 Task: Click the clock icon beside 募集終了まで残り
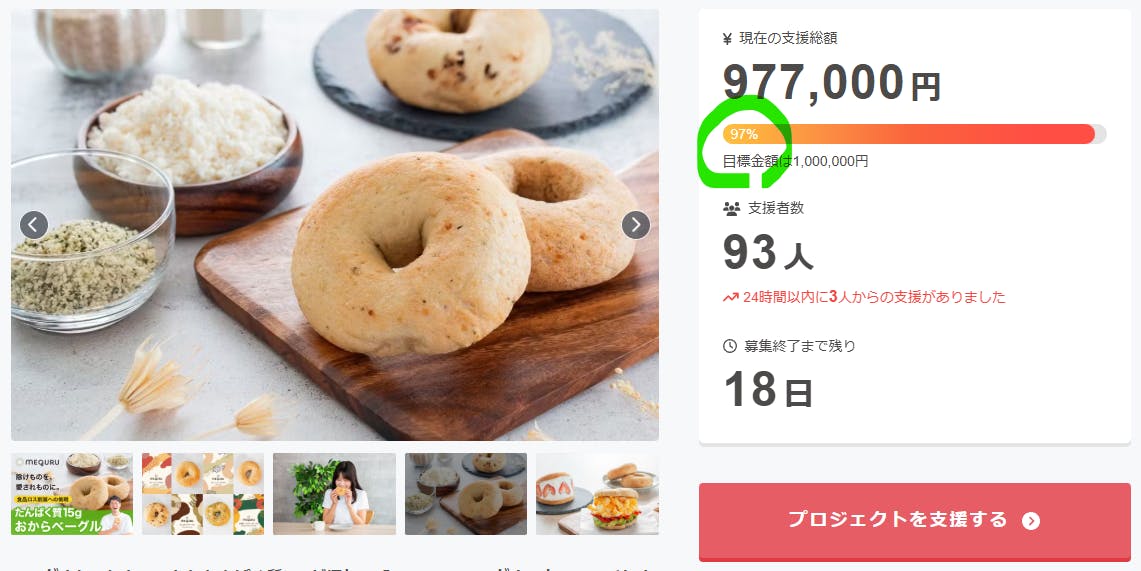730,346
